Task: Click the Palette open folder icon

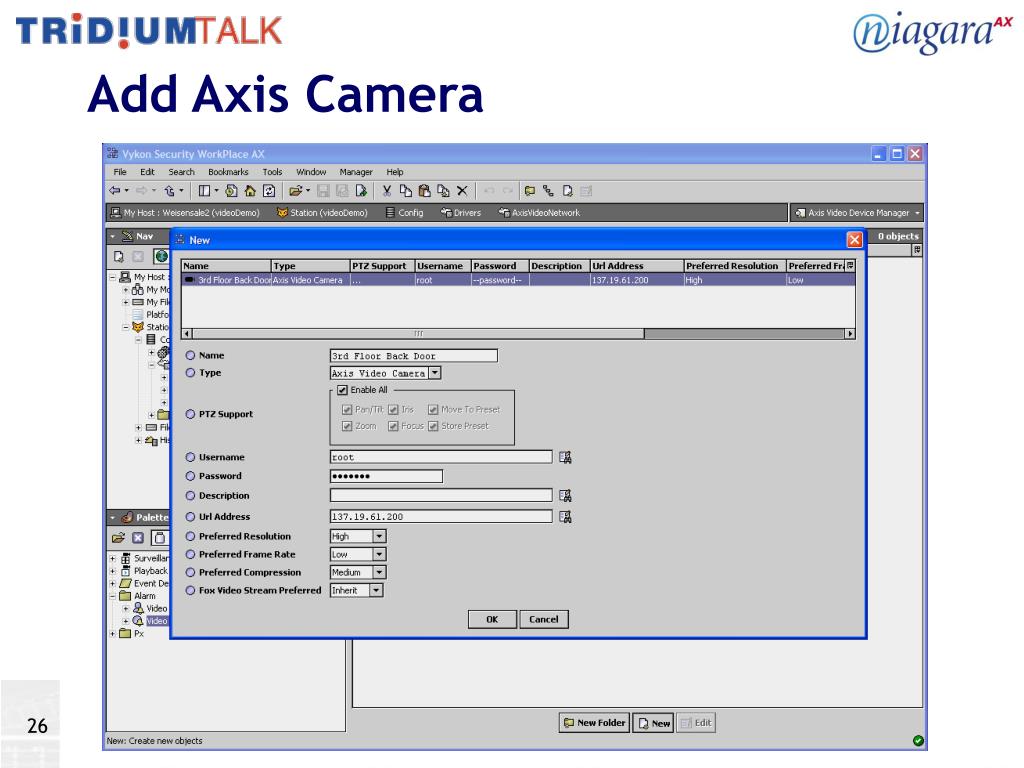Action: [118, 537]
